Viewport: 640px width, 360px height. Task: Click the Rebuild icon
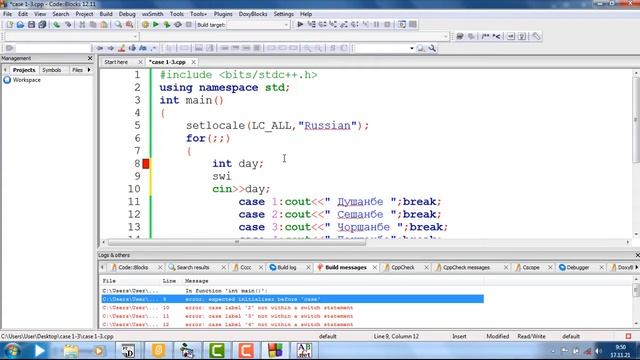[x=178, y=25]
